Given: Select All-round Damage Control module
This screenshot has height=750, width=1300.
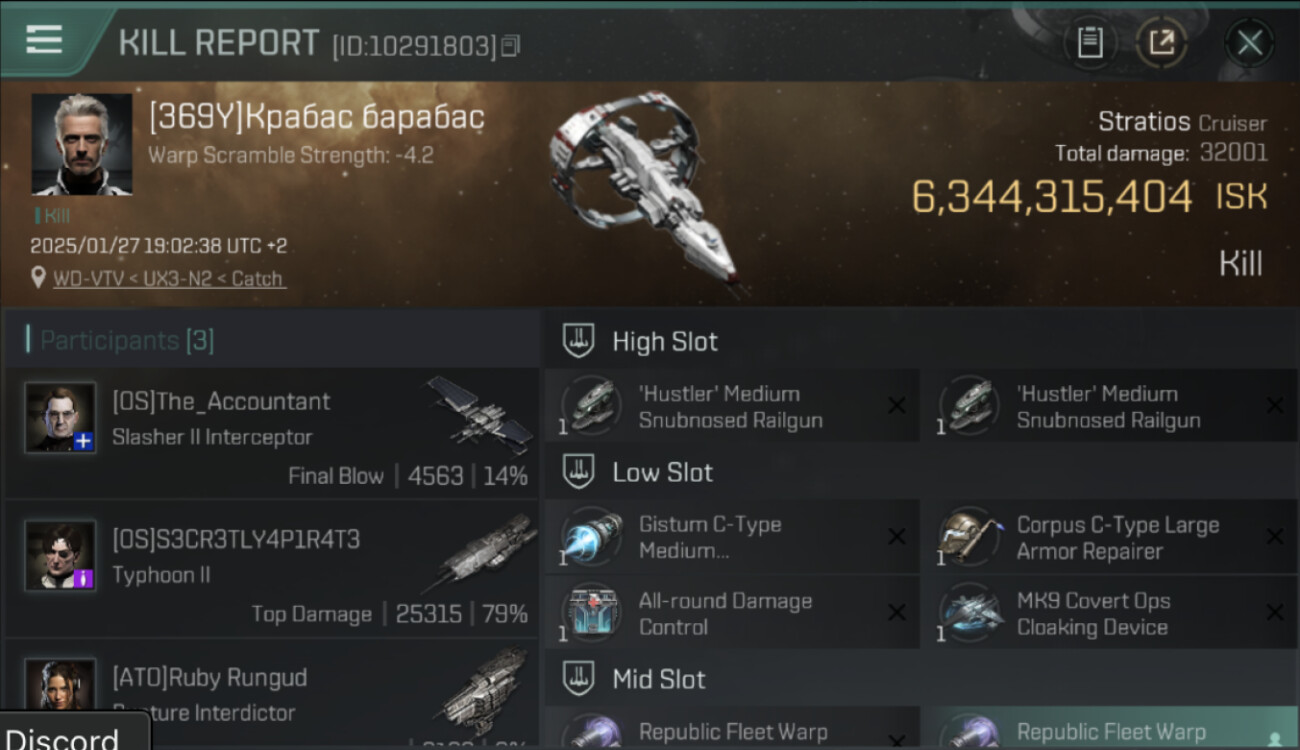Looking at the screenshot, I should click(x=732, y=613).
